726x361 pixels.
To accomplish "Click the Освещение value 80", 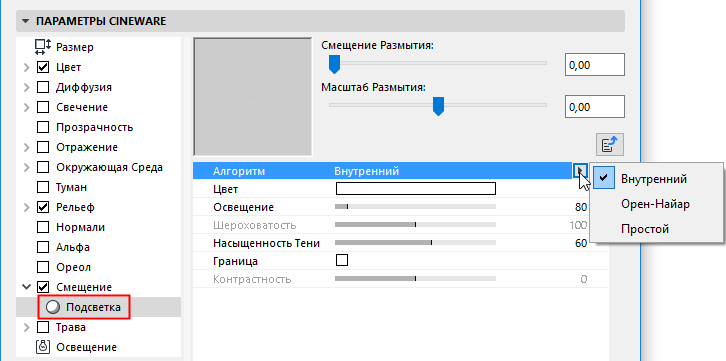I will [x=581, y=207].
